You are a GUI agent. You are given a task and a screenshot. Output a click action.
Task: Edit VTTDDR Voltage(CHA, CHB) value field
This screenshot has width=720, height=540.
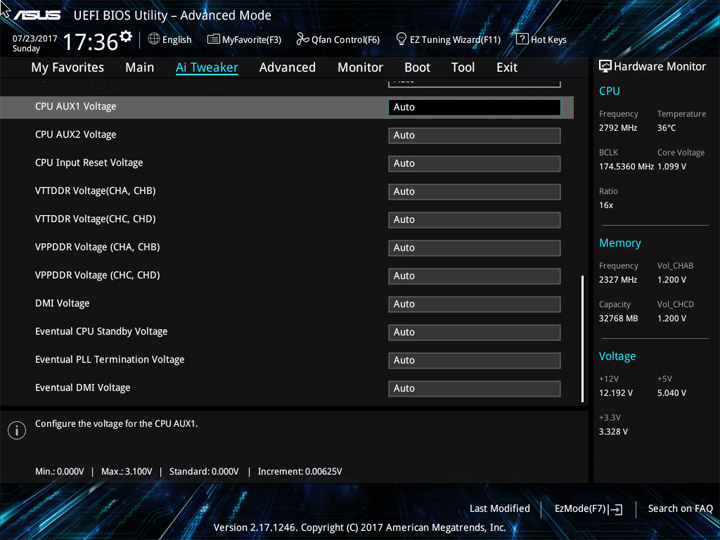(x=474, y=191)
